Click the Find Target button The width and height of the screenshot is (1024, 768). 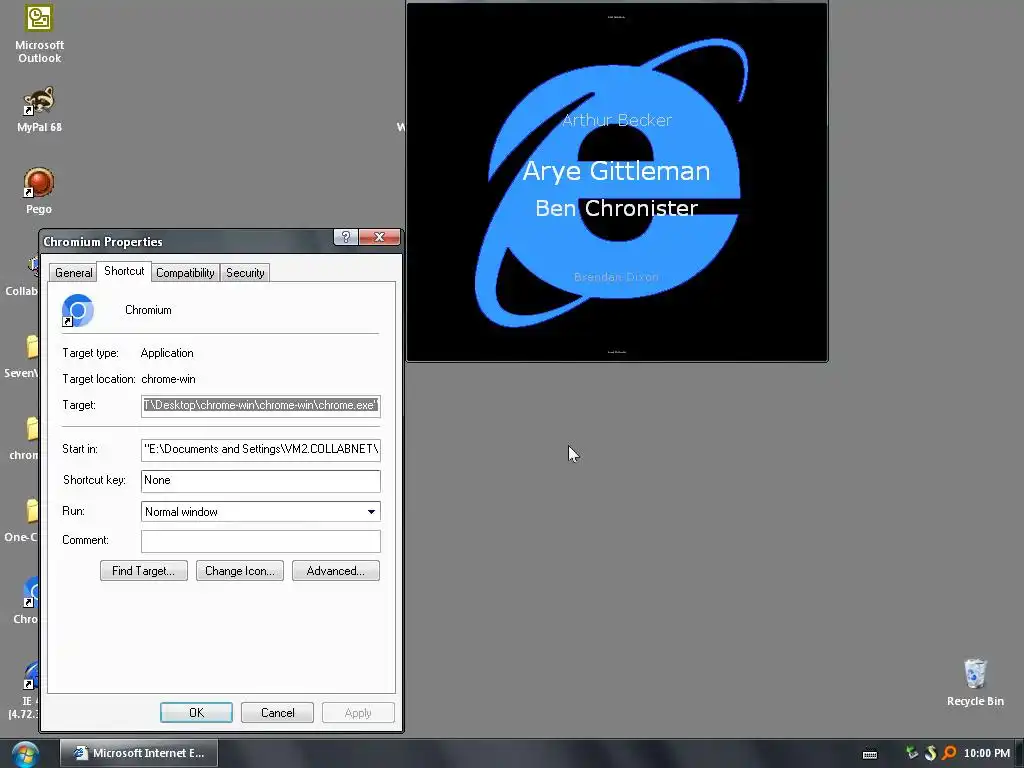point(144,571)
